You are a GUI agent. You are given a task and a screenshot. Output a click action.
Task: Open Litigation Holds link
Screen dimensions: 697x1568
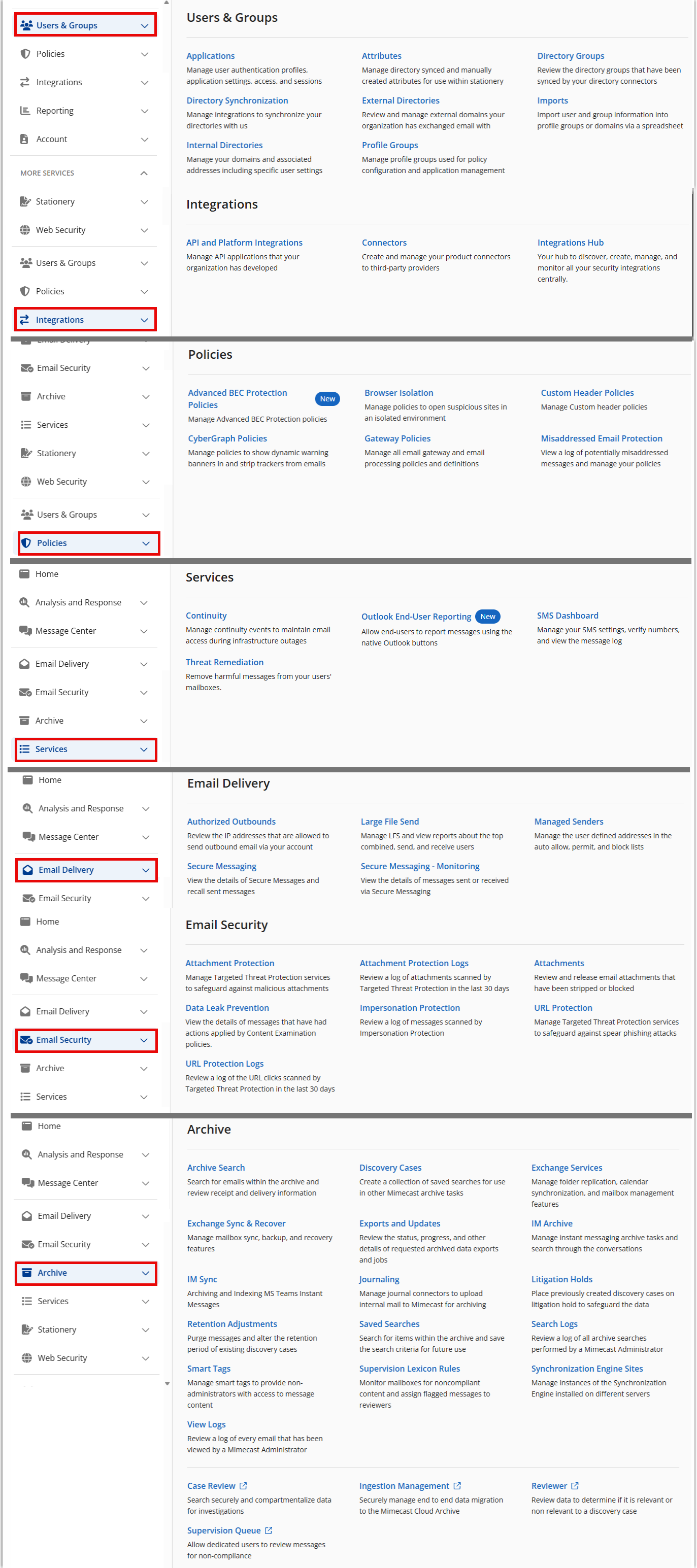[x=562, y=1279]
